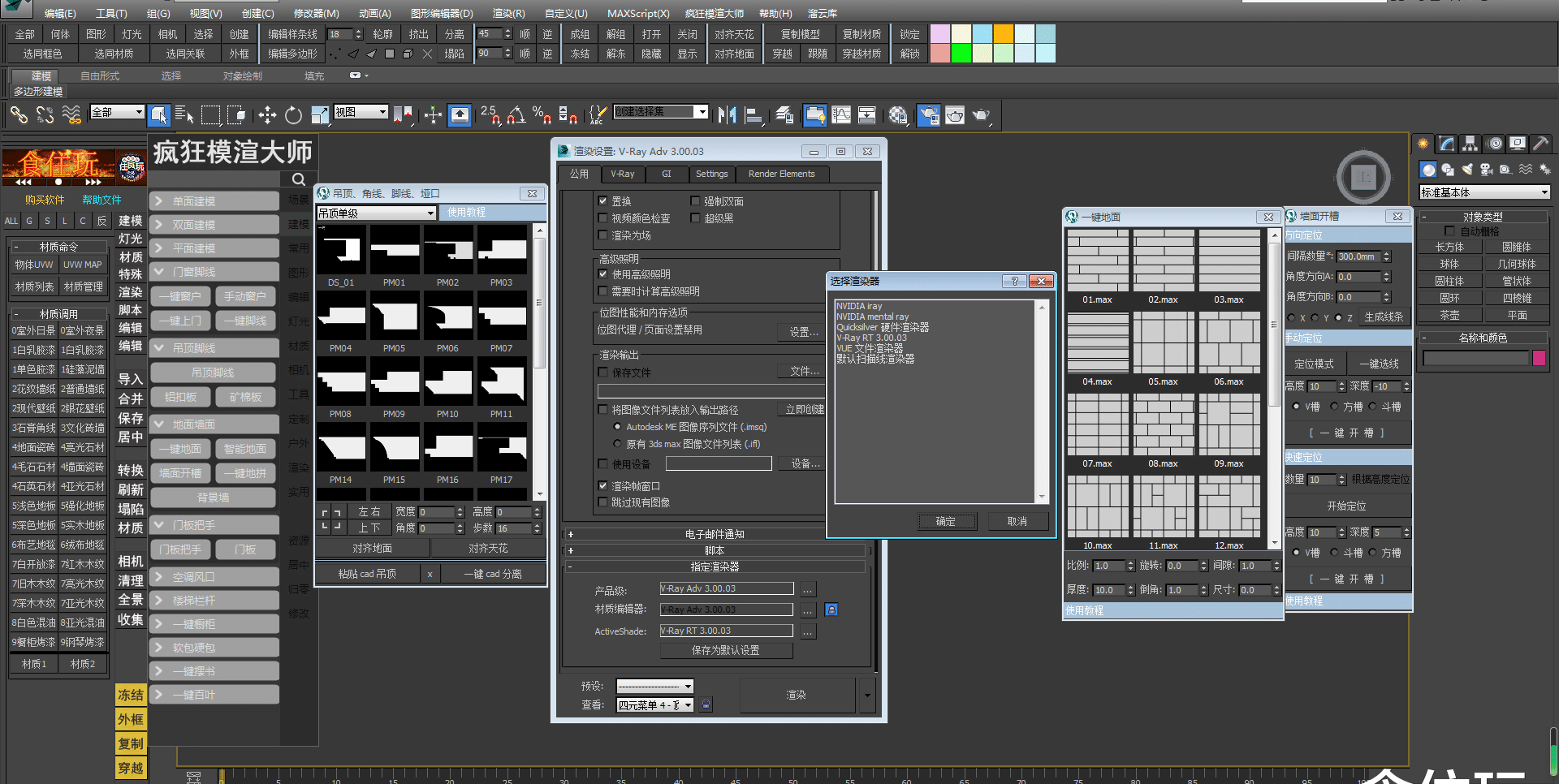Click the plugin search magnifier icon
The width and height of the screenshot is (1559, 784).
pos(299,179)
